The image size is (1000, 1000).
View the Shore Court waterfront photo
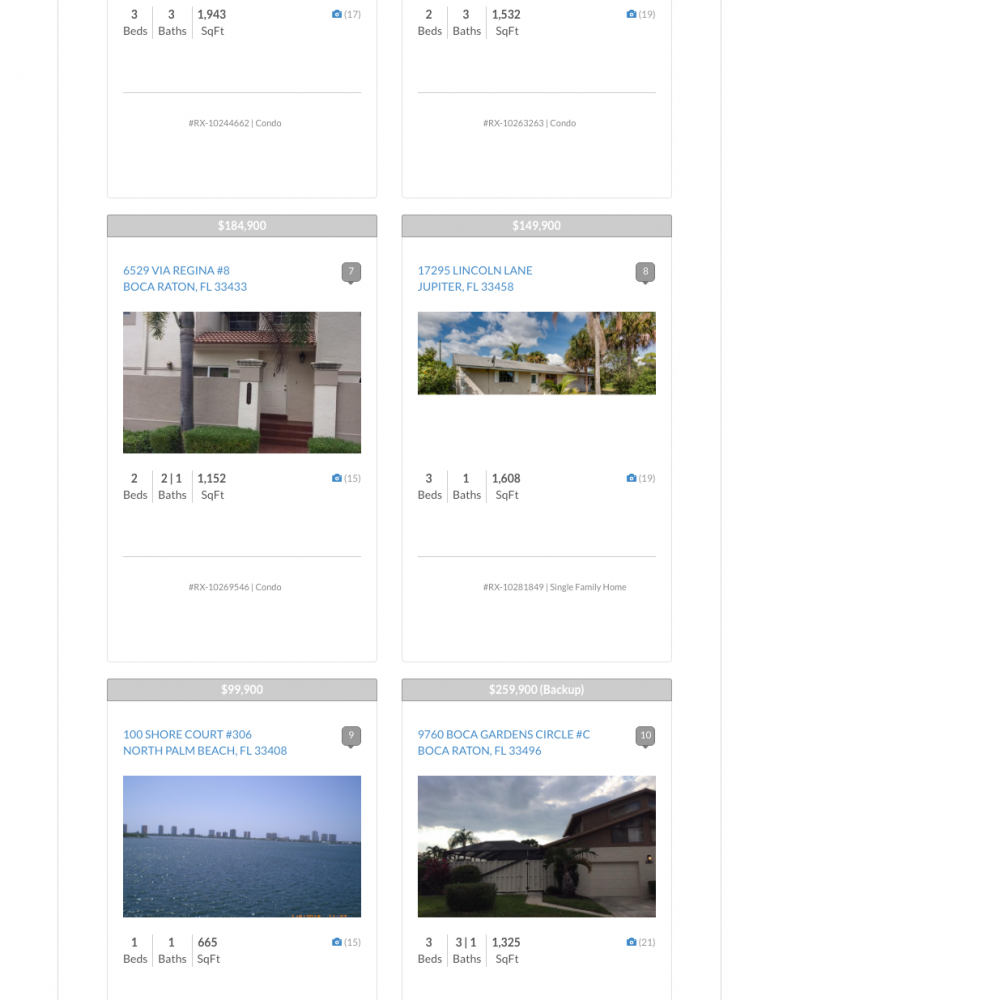242,846
